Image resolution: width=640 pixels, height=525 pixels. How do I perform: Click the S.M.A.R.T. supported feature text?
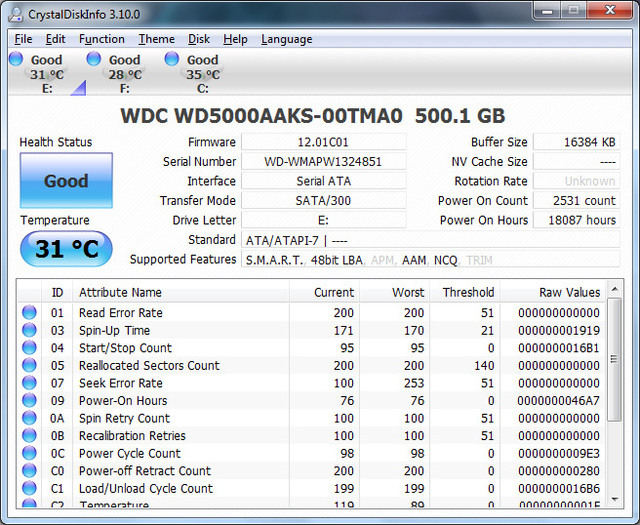[x=274, y=260]
